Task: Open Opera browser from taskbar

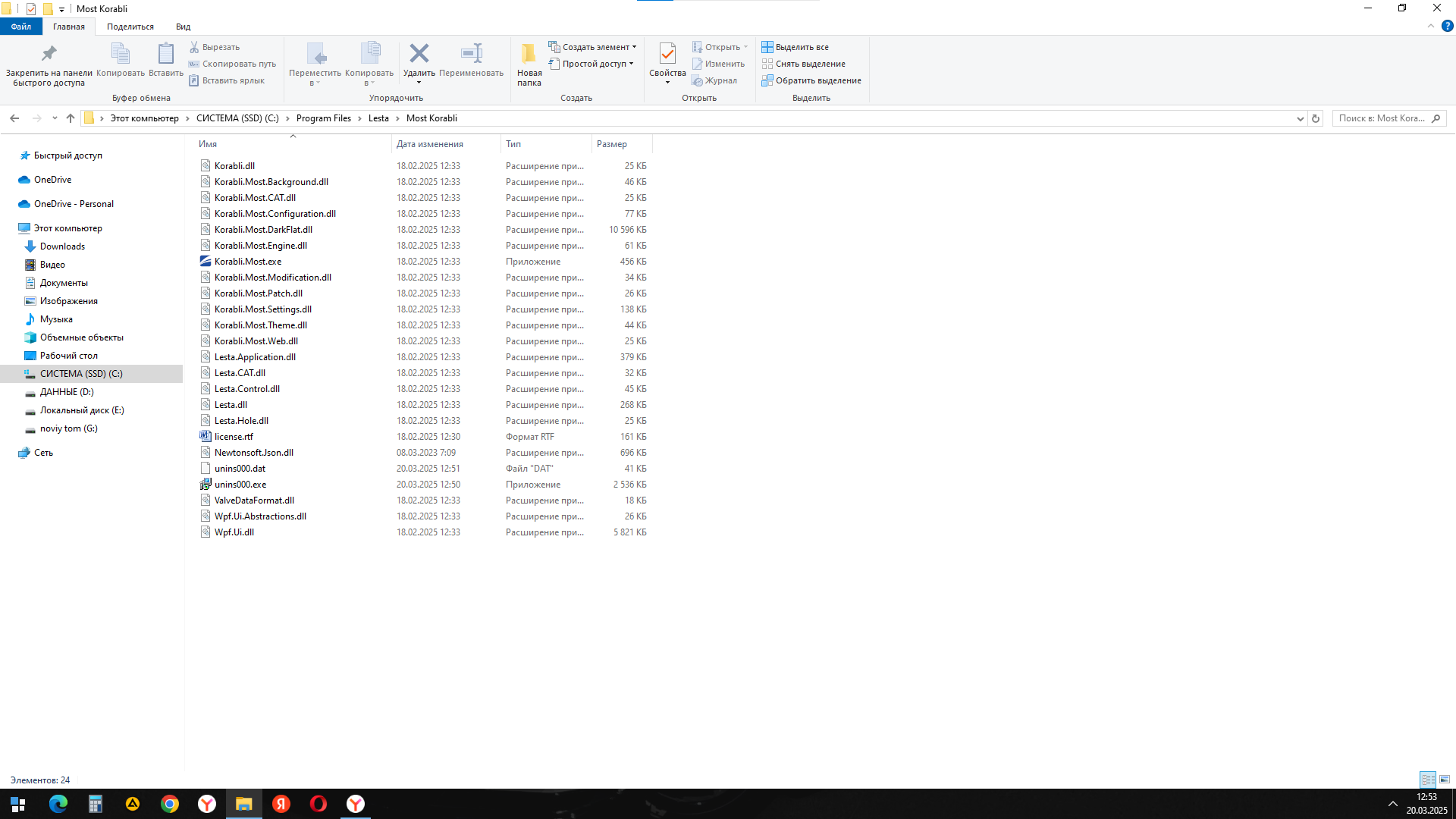Action: coord(318,804)
